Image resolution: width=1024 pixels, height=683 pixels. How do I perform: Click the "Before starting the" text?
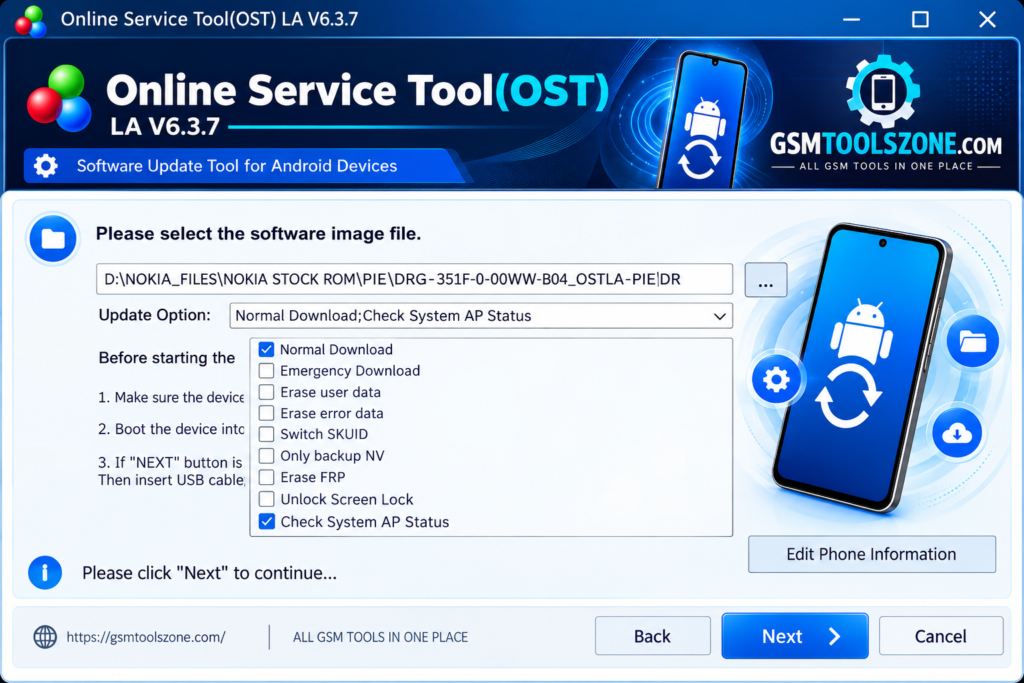(167, 358)
